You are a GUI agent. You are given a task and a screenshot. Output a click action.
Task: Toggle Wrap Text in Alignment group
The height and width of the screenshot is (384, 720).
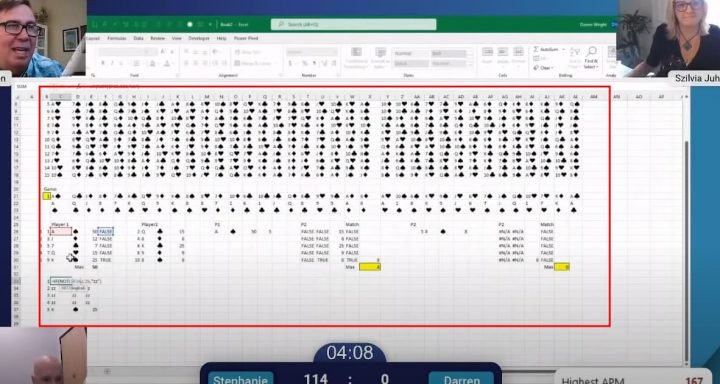click(x=247, y=52)
